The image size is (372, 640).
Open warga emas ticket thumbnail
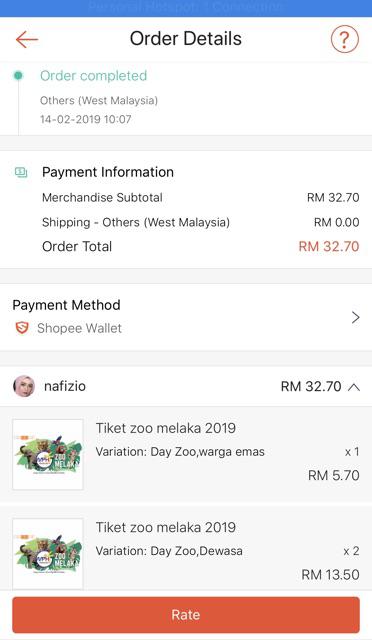(48, 454)
